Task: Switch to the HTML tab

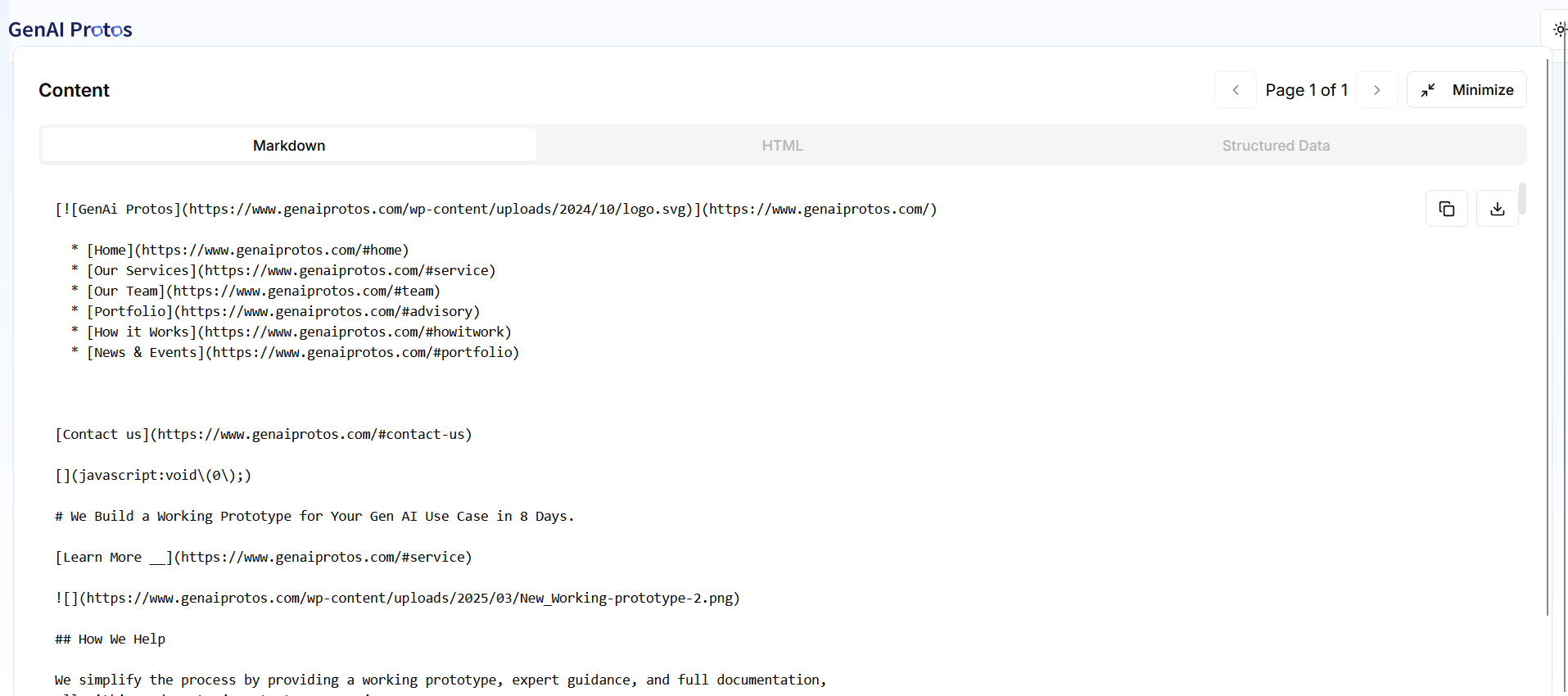Action: [782, 145]
